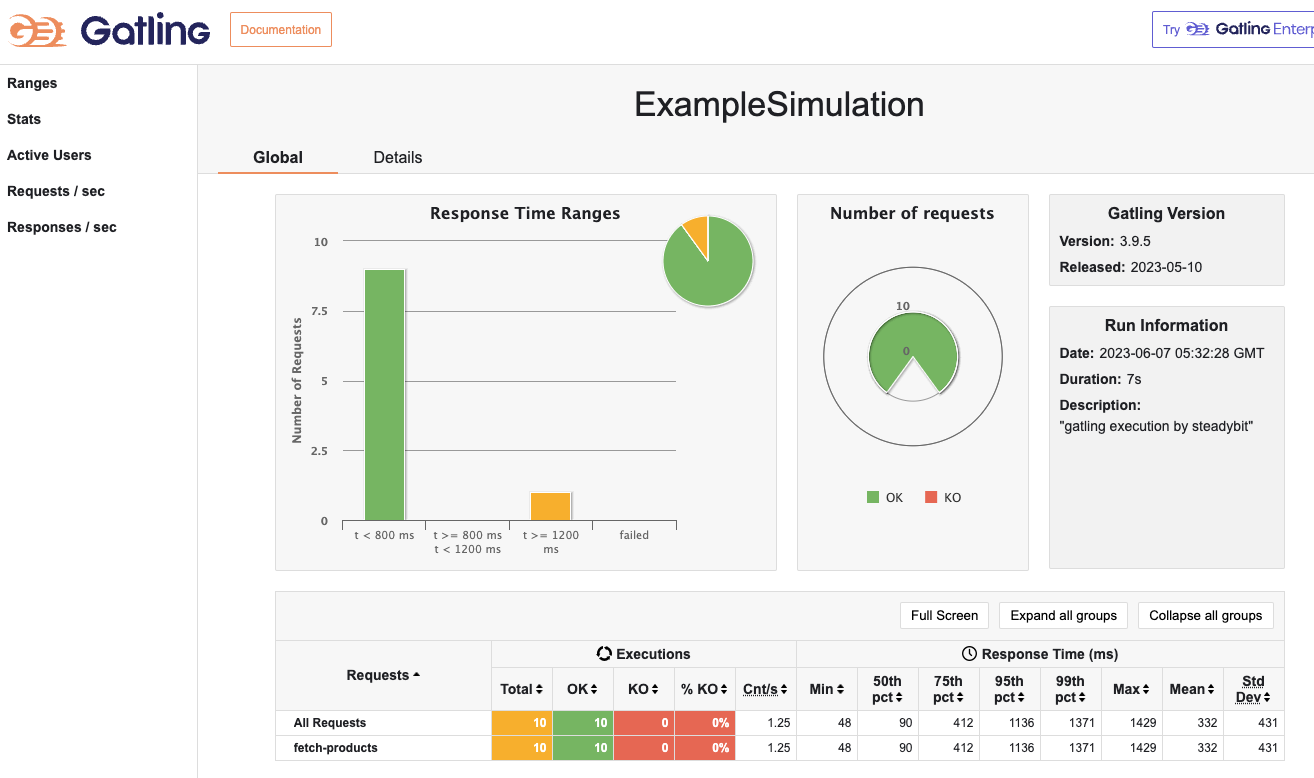Click release date 2023-05-10
1314x778 pixels.
(1166, 267)
